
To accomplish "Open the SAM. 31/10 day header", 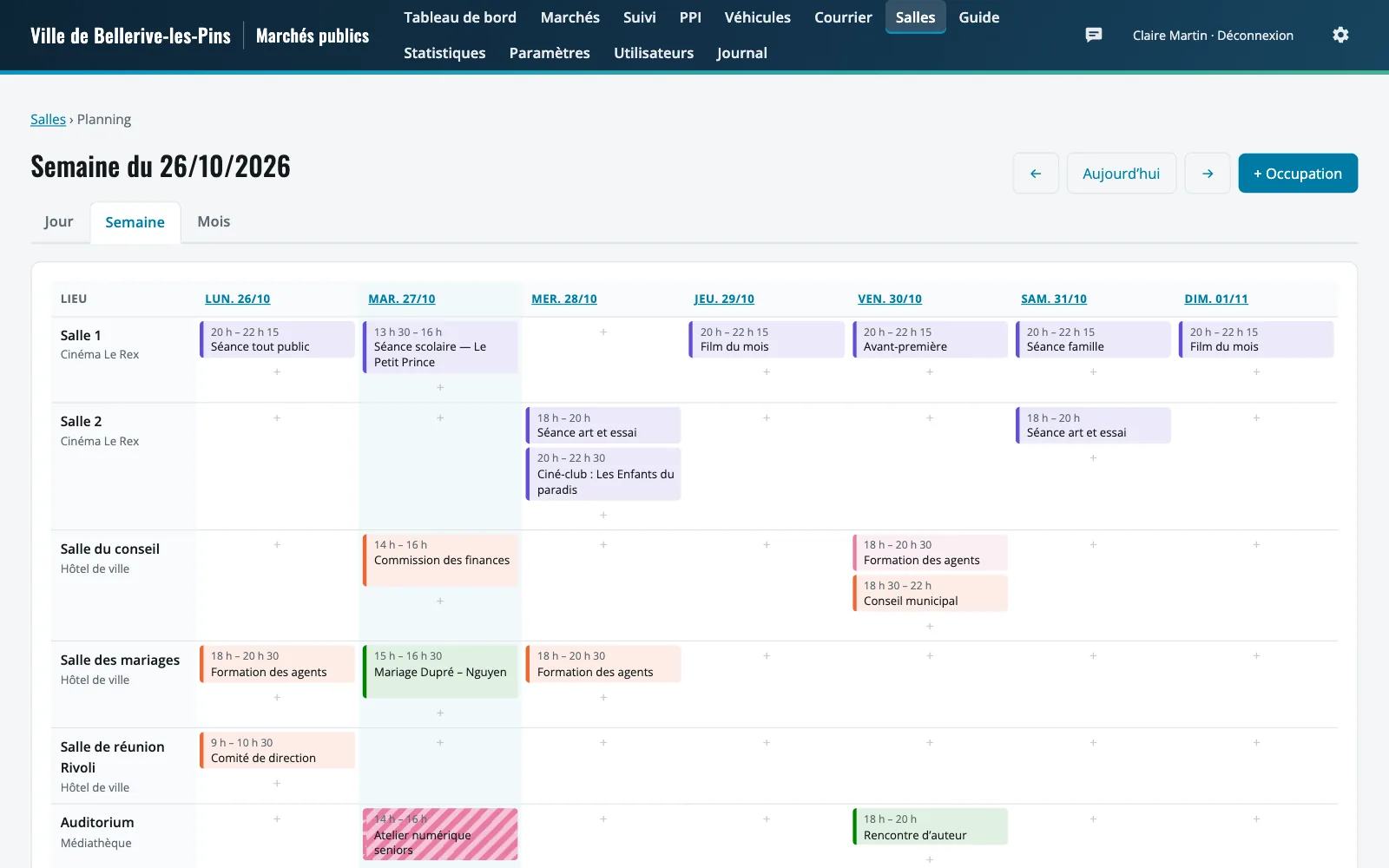I will (x=1054, y=299).
